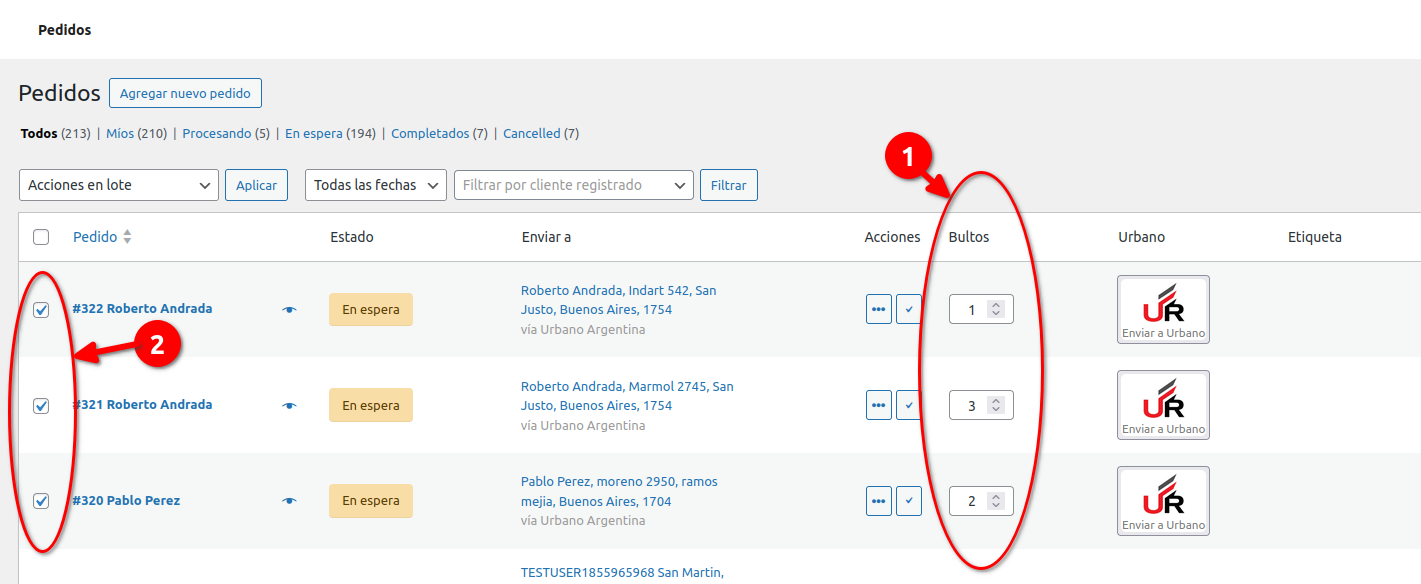Uncheck the checkbox for order #322
Screen dimensions: 1421x584
[x=41, y=310]
